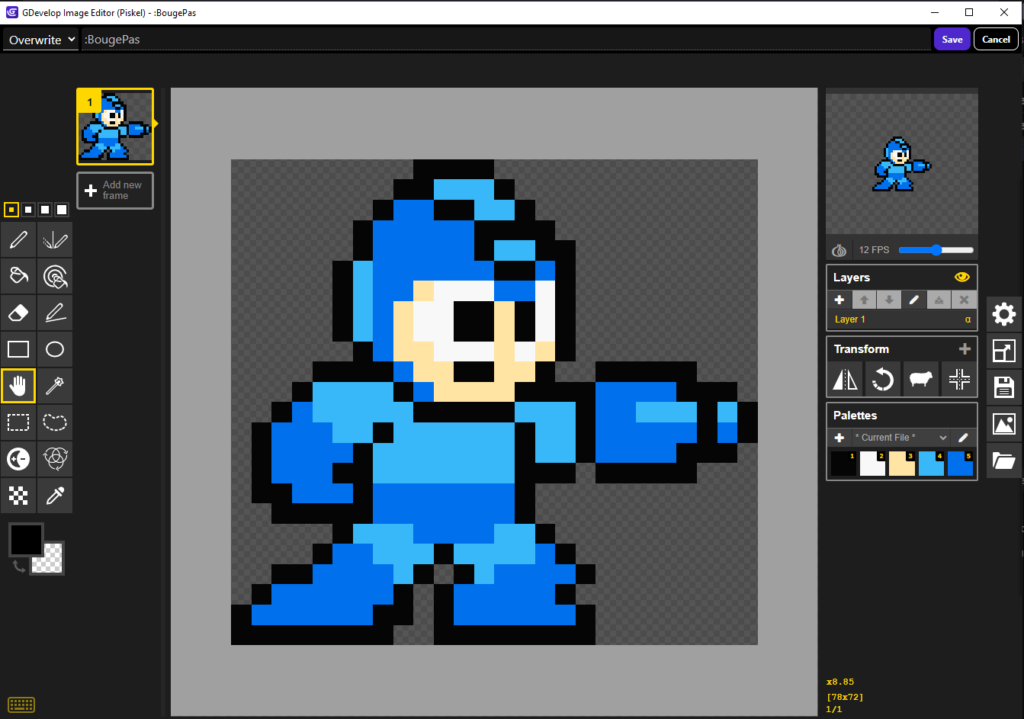Select the Rectangle tool
Screen dimensions: 1024x719
18,349
